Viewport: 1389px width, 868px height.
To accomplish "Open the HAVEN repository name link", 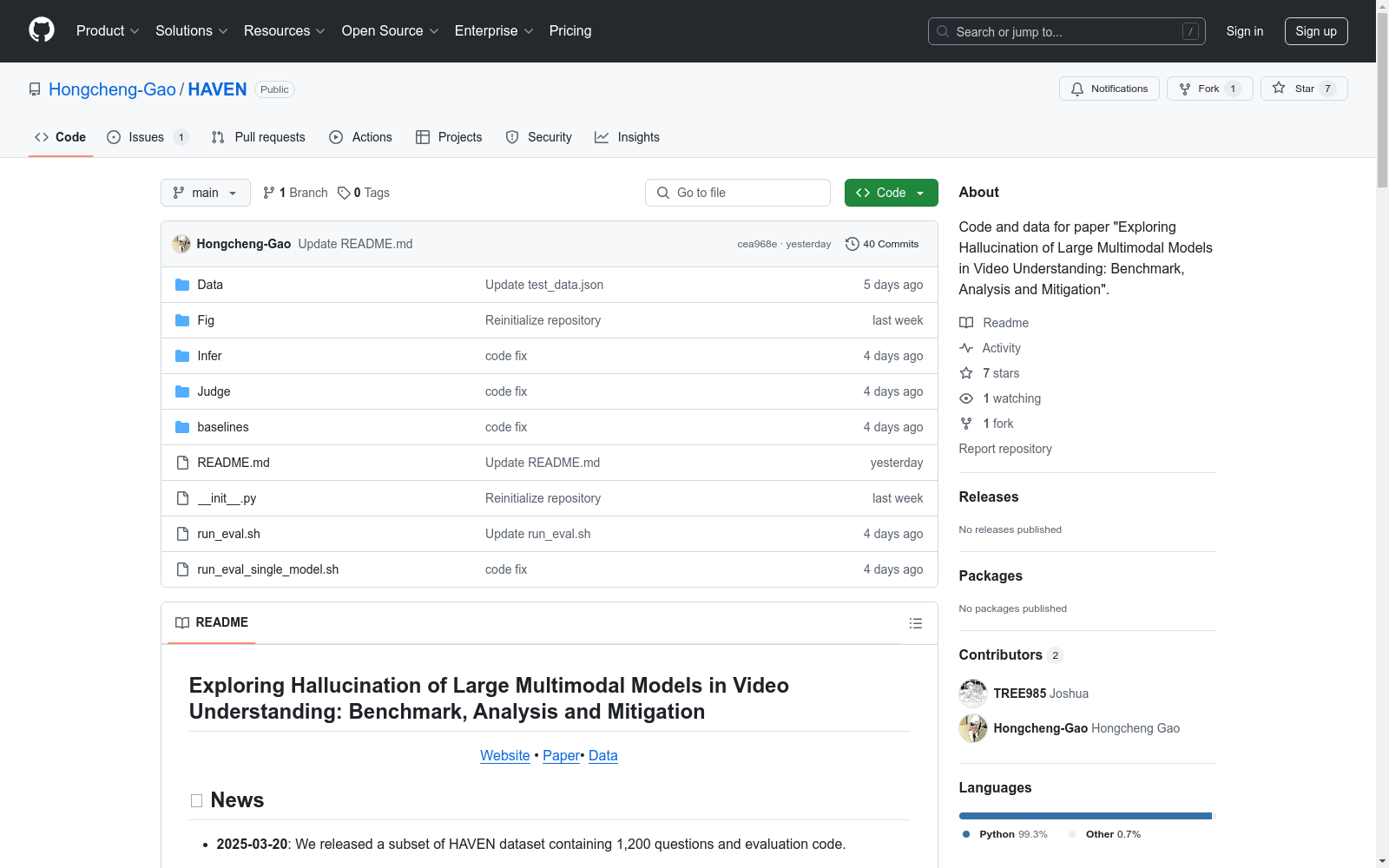I will point(217,89).
